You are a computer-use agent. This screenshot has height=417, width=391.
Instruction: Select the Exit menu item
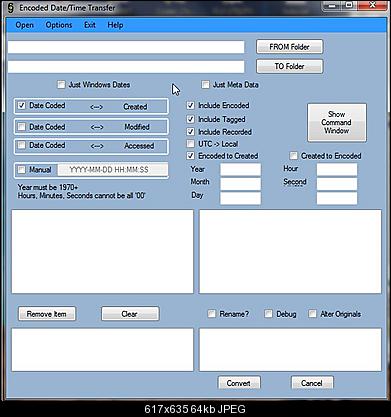click(90, 25)
